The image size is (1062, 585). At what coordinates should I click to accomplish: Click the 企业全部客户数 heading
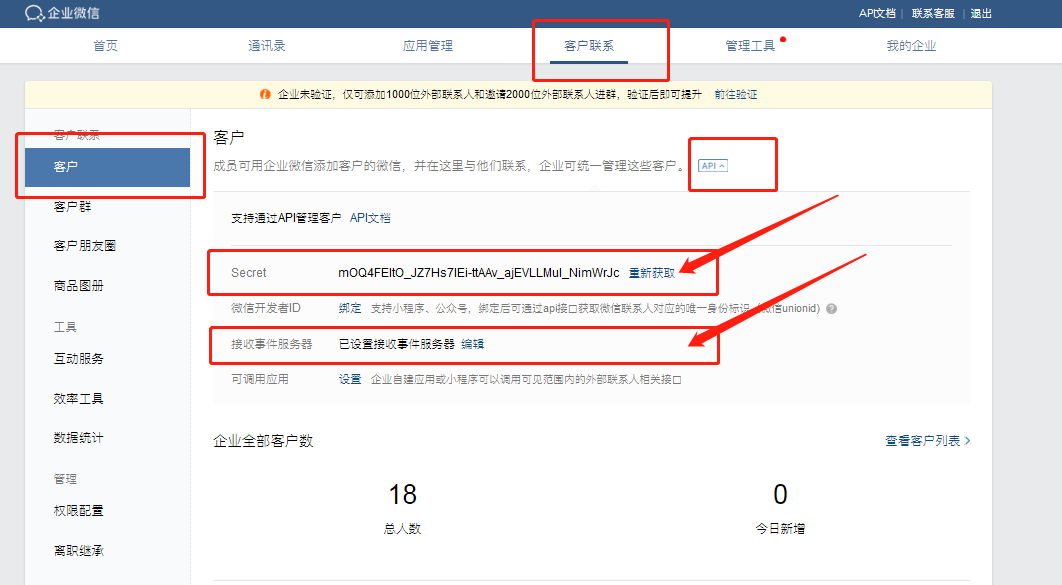[x=263, y=441]
